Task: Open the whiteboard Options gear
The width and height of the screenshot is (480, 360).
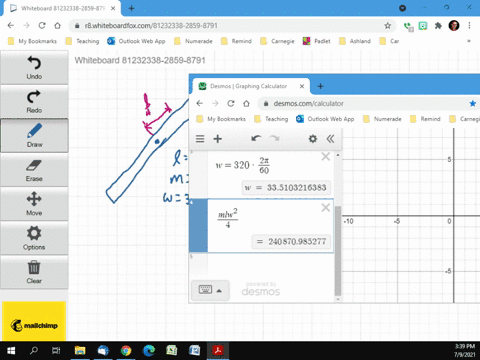Action: coord(34,238)
